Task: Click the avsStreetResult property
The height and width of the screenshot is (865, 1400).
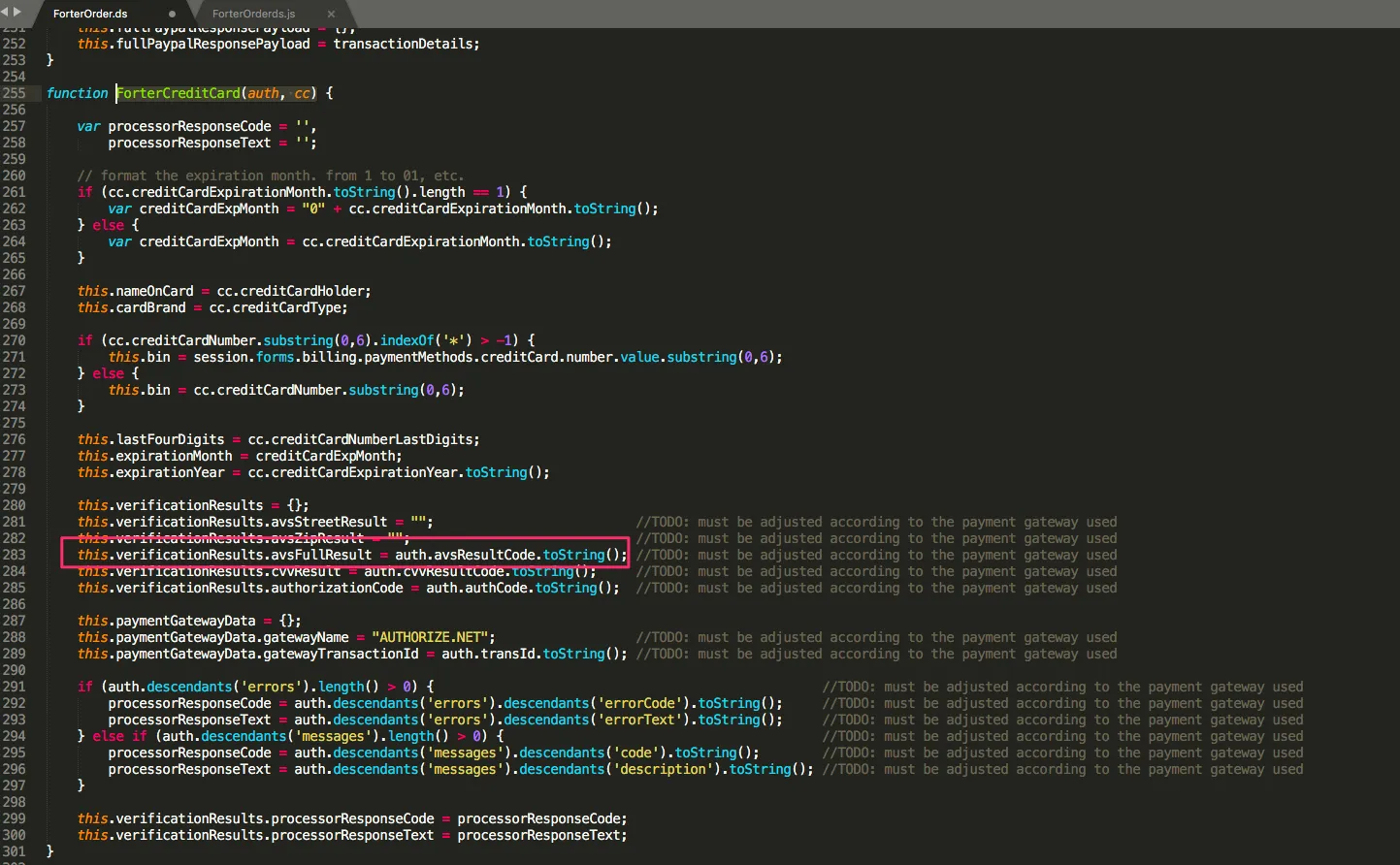Action: (329, 522)
